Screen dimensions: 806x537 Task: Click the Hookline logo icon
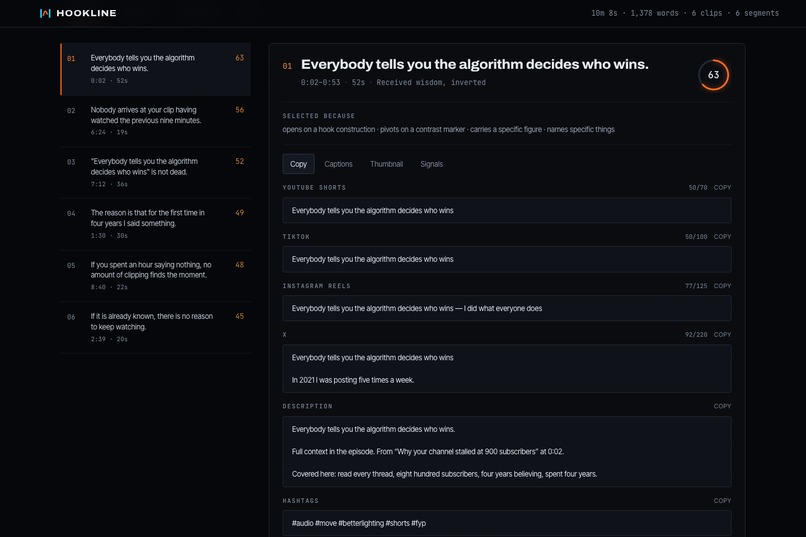click(45, 13)
